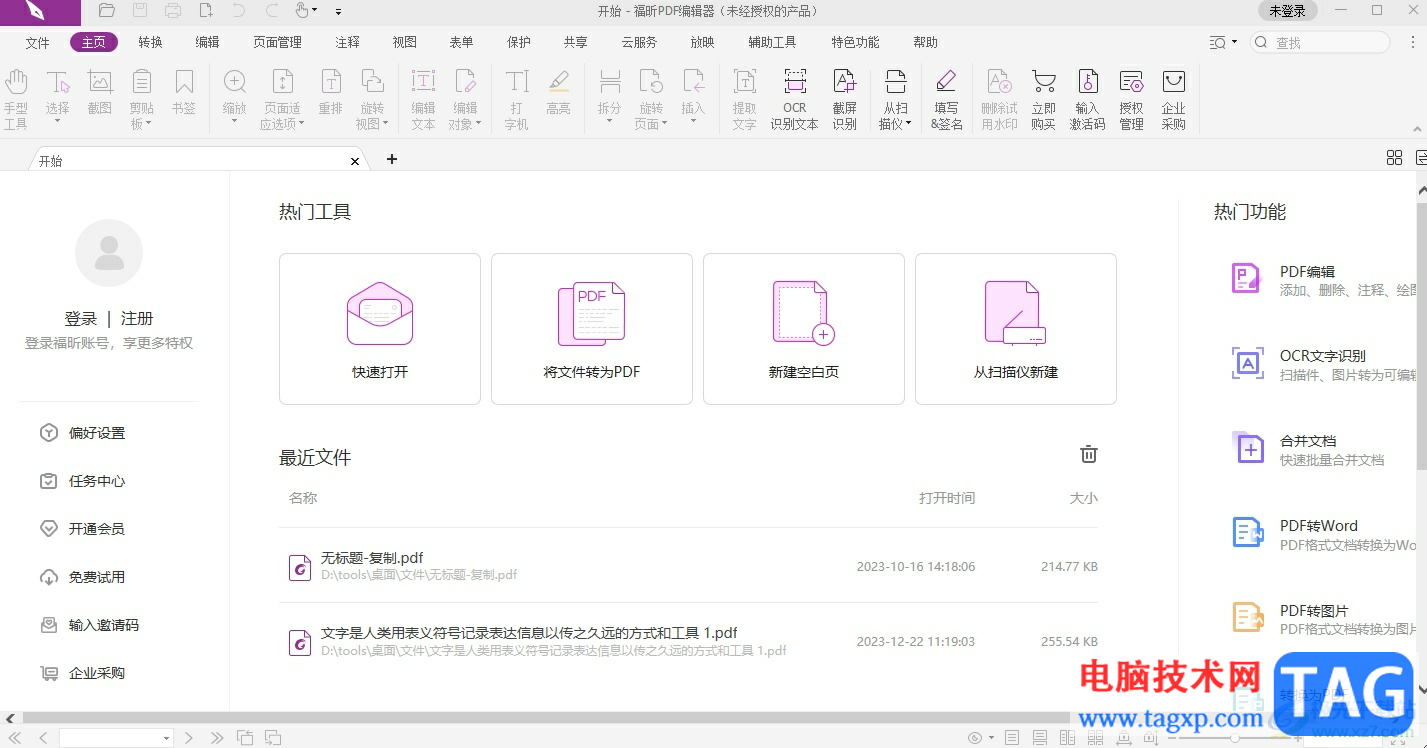Open Page Fit Options (页面适应选项) dropdown
The image size is (1427, 748).
[301, 124]
